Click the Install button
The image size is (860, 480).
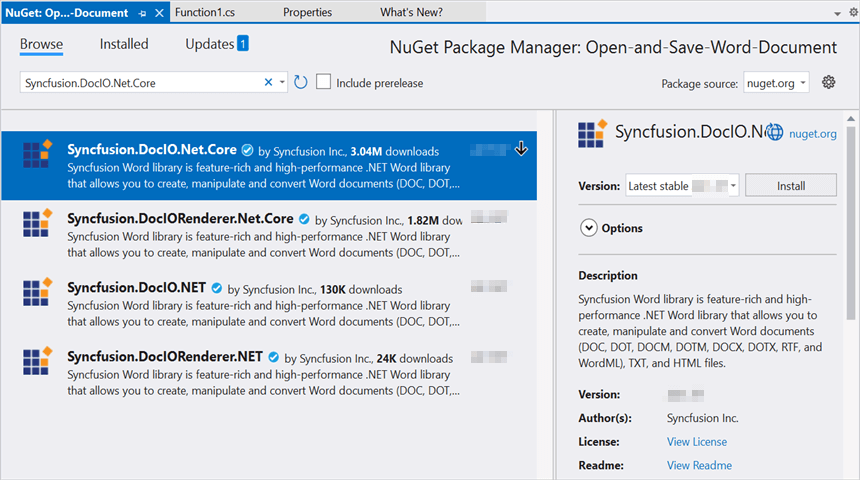pos(791,185)
